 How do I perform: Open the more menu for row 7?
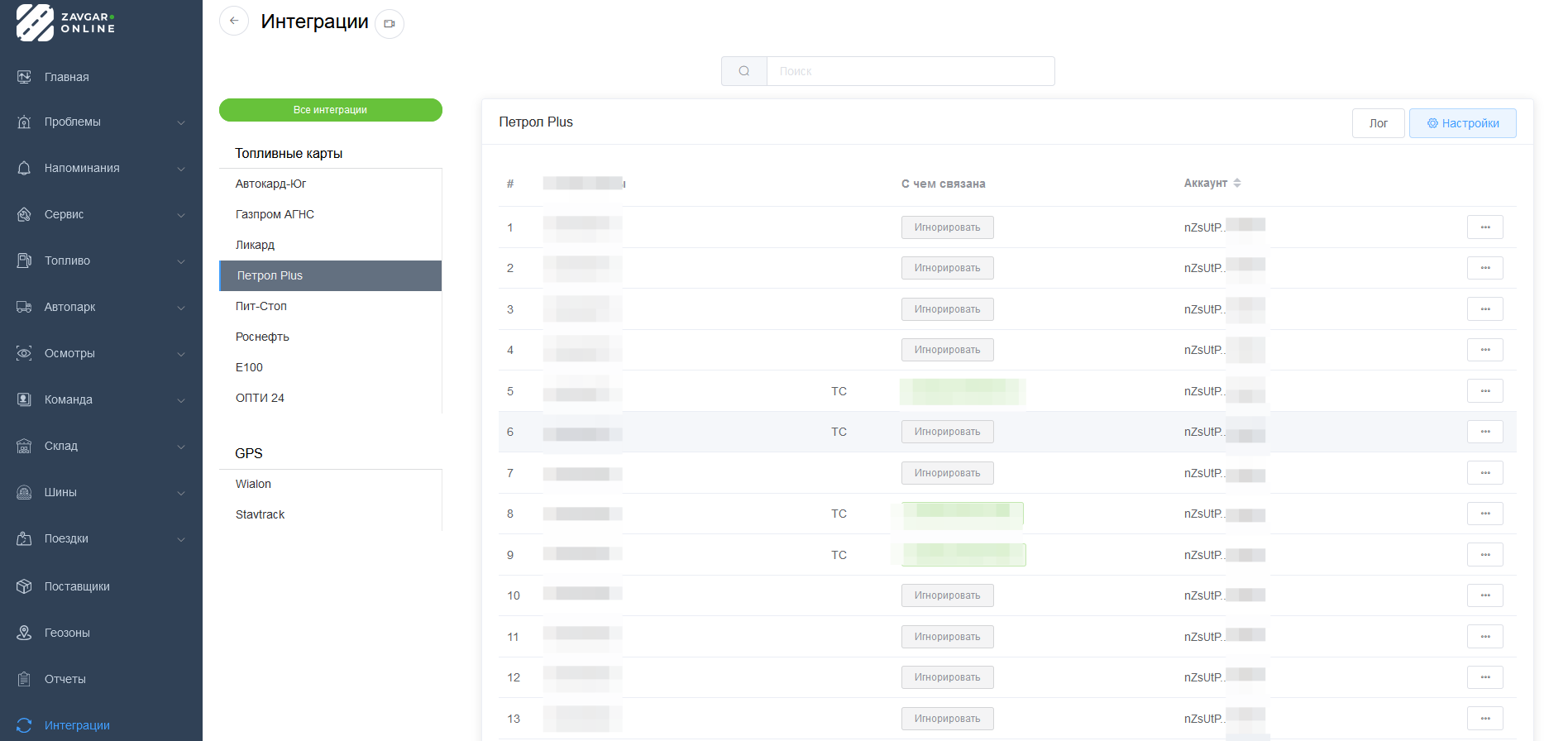pyautogui.click(x=1485, y=473)
